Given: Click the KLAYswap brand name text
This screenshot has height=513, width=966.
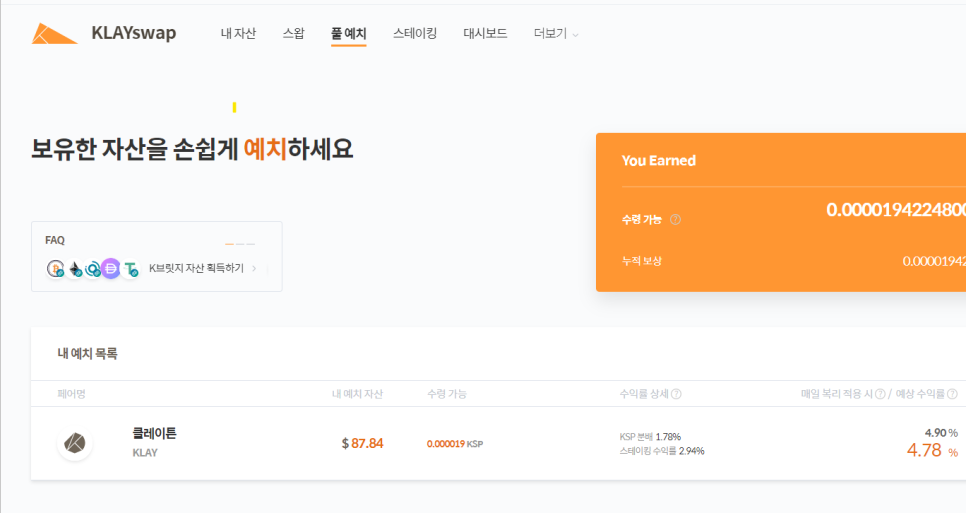Looking at the screenshot, I should (134, 33).
